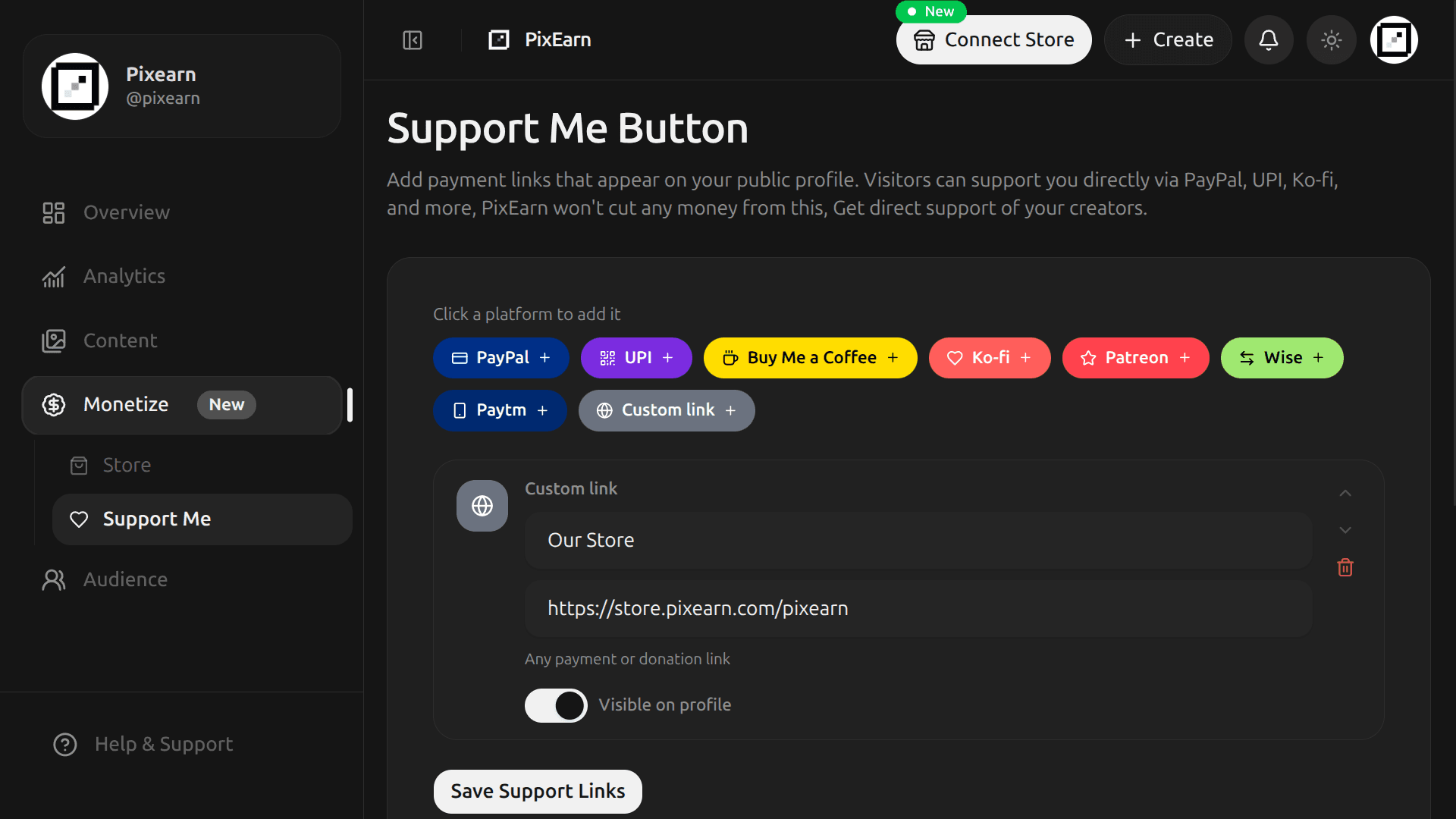Open Content section
The image size is (1456, 819).
click(x=182, y=340)
